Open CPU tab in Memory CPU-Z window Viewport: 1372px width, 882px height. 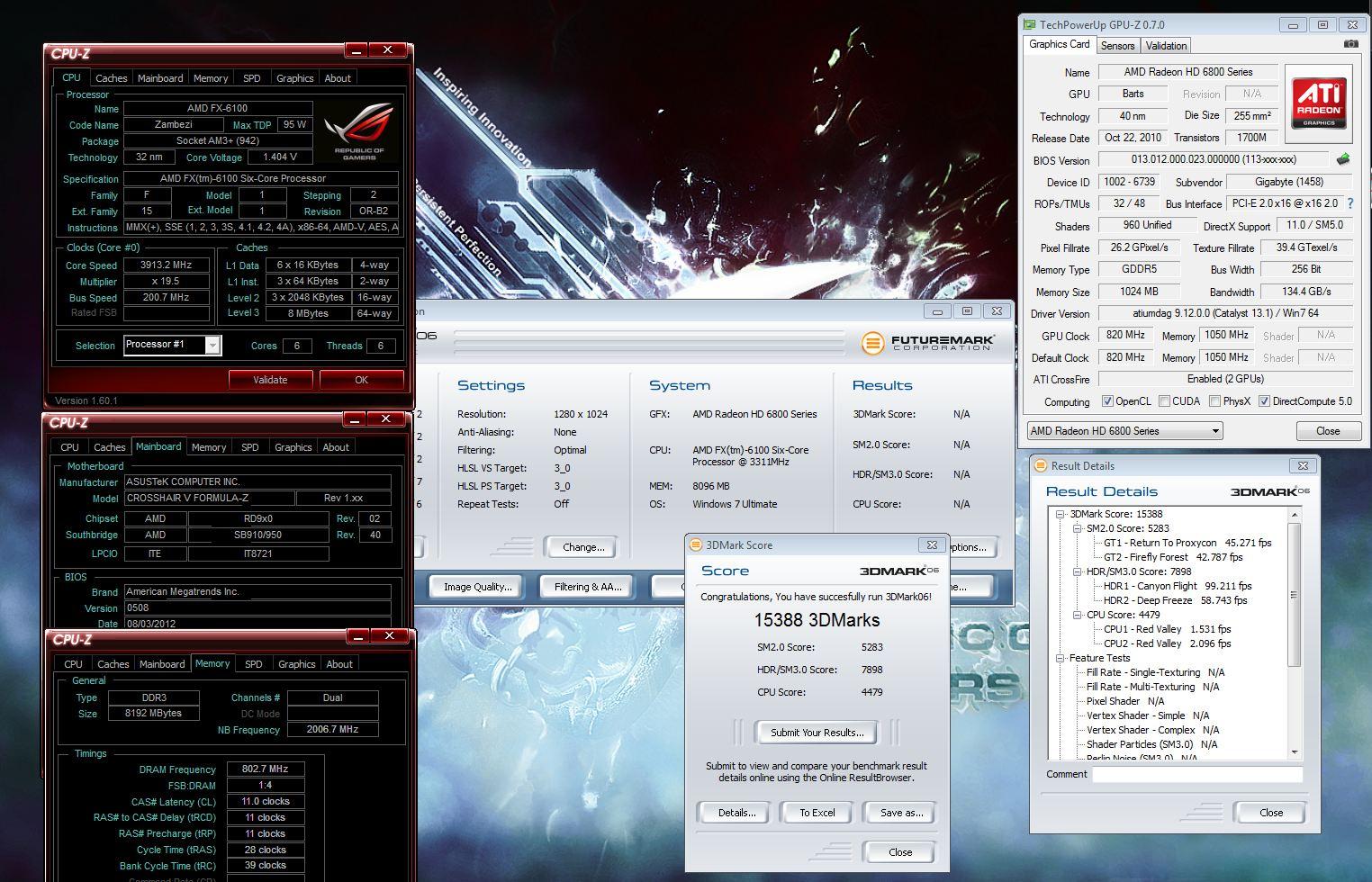coord(73,664)
